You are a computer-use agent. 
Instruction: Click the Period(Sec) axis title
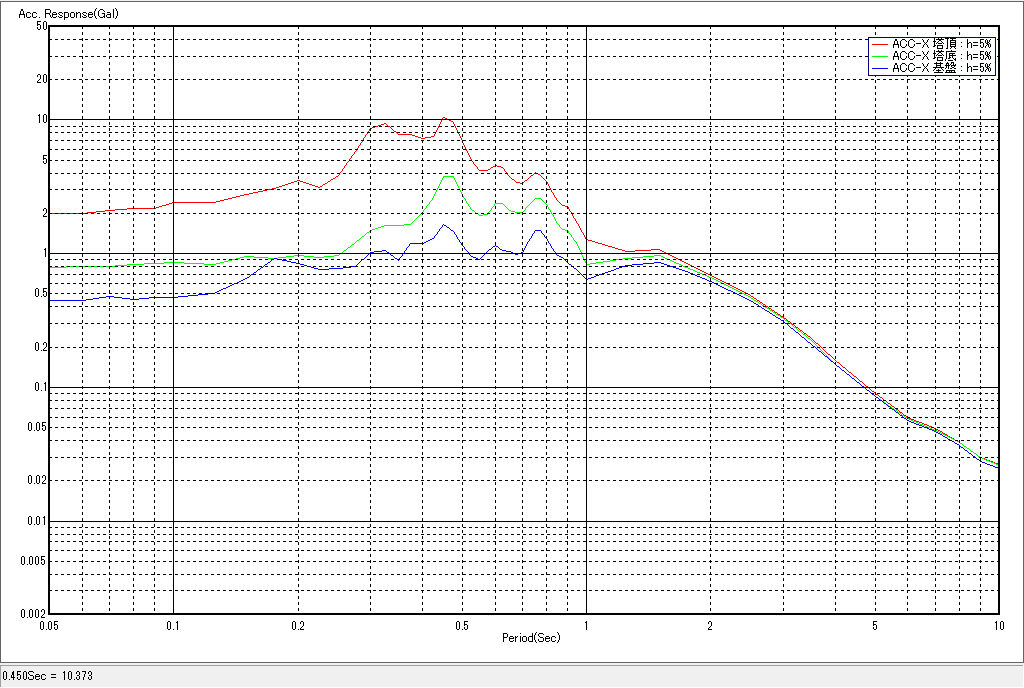531,637
